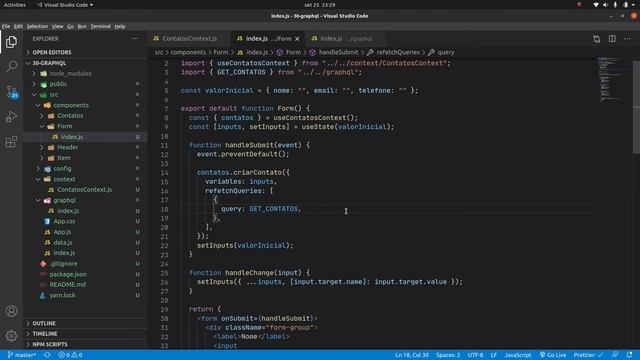This screenshot has width=640, height=360.
Task: Collapse the Form folder
Action: click(85, 127)
